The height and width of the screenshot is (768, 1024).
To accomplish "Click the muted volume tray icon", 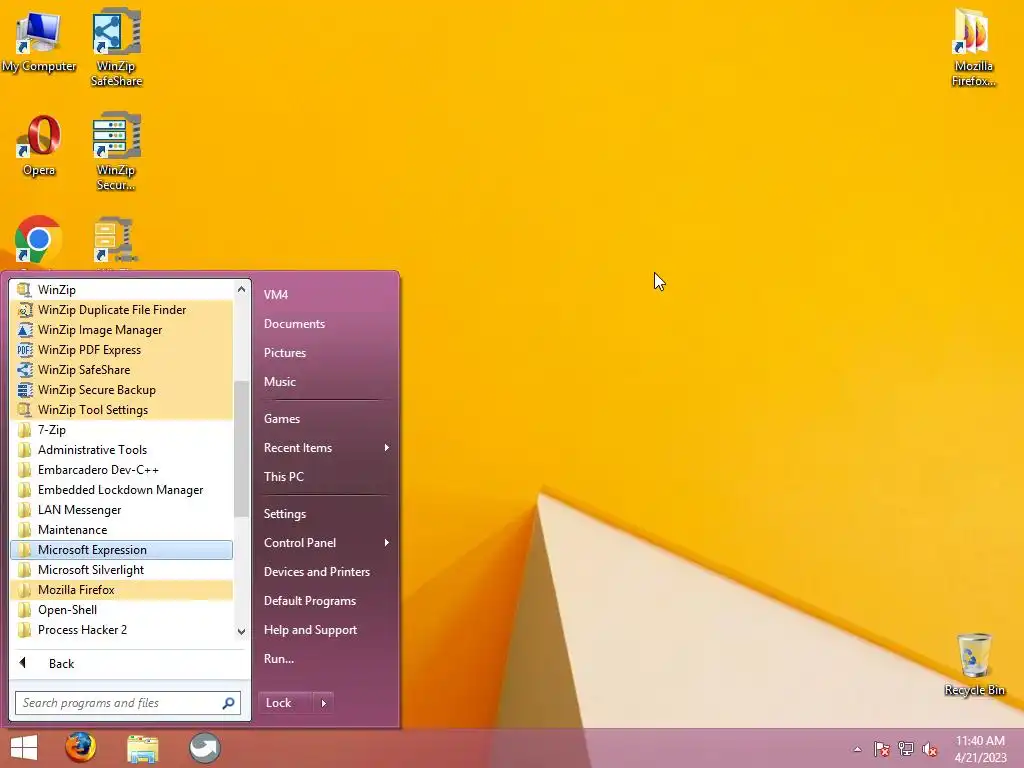I will pyautogui.click(x=930, y=749).
